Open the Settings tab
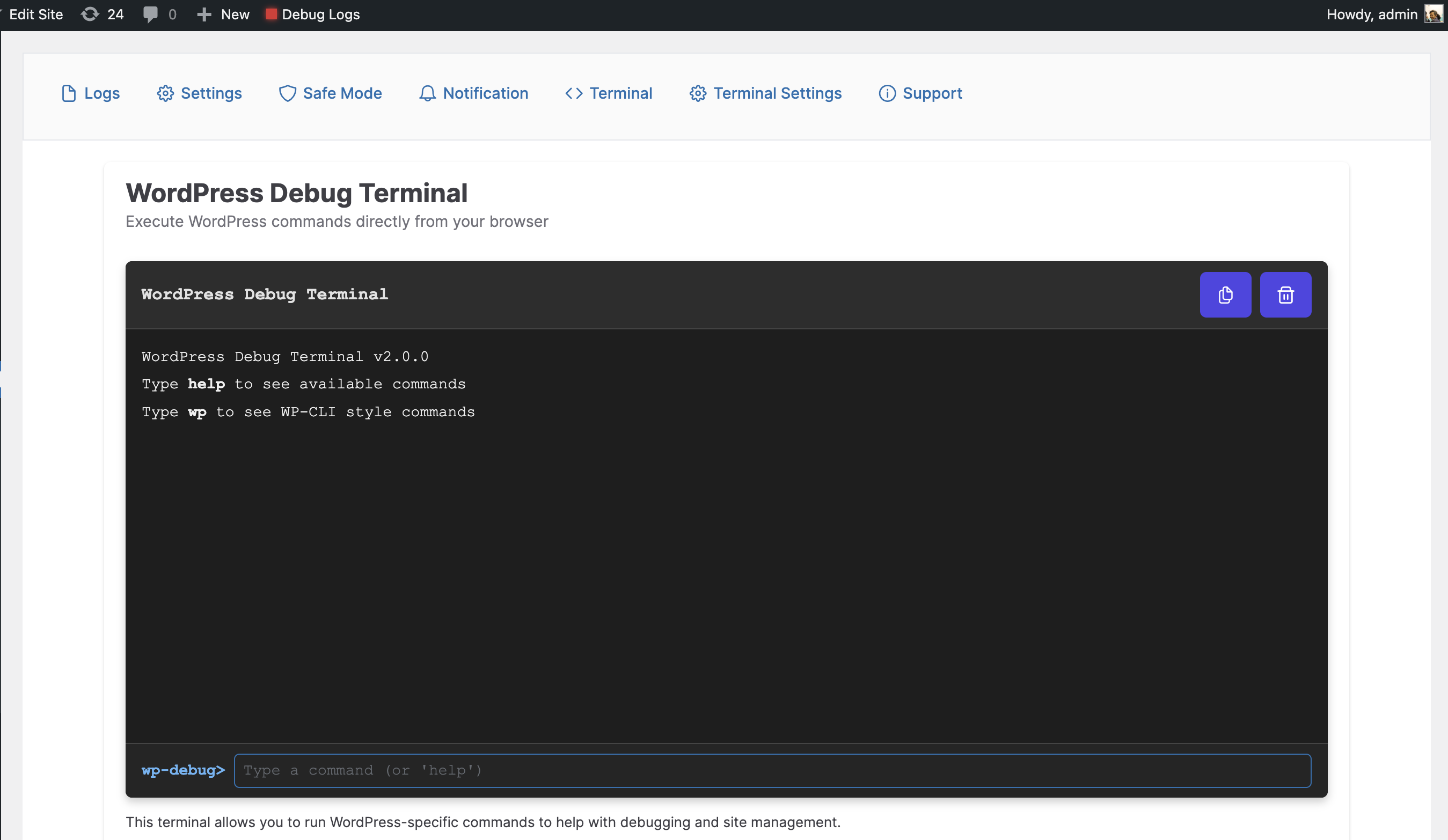 point(200,93)
